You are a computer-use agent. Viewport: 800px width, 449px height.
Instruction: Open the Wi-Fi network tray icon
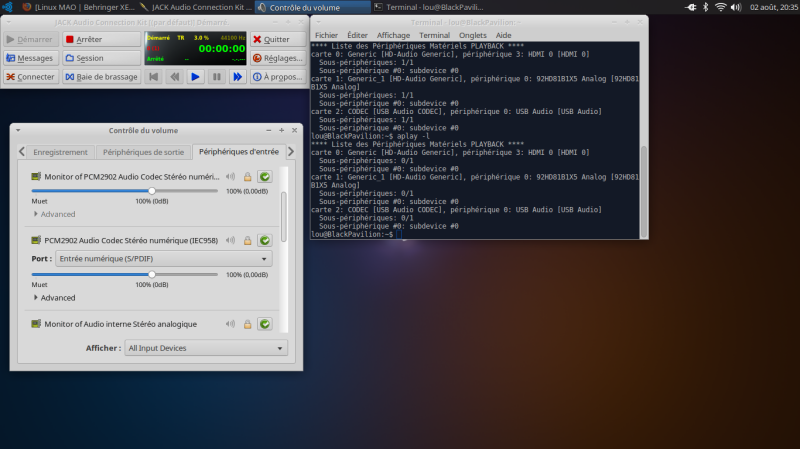pos(720,7)
